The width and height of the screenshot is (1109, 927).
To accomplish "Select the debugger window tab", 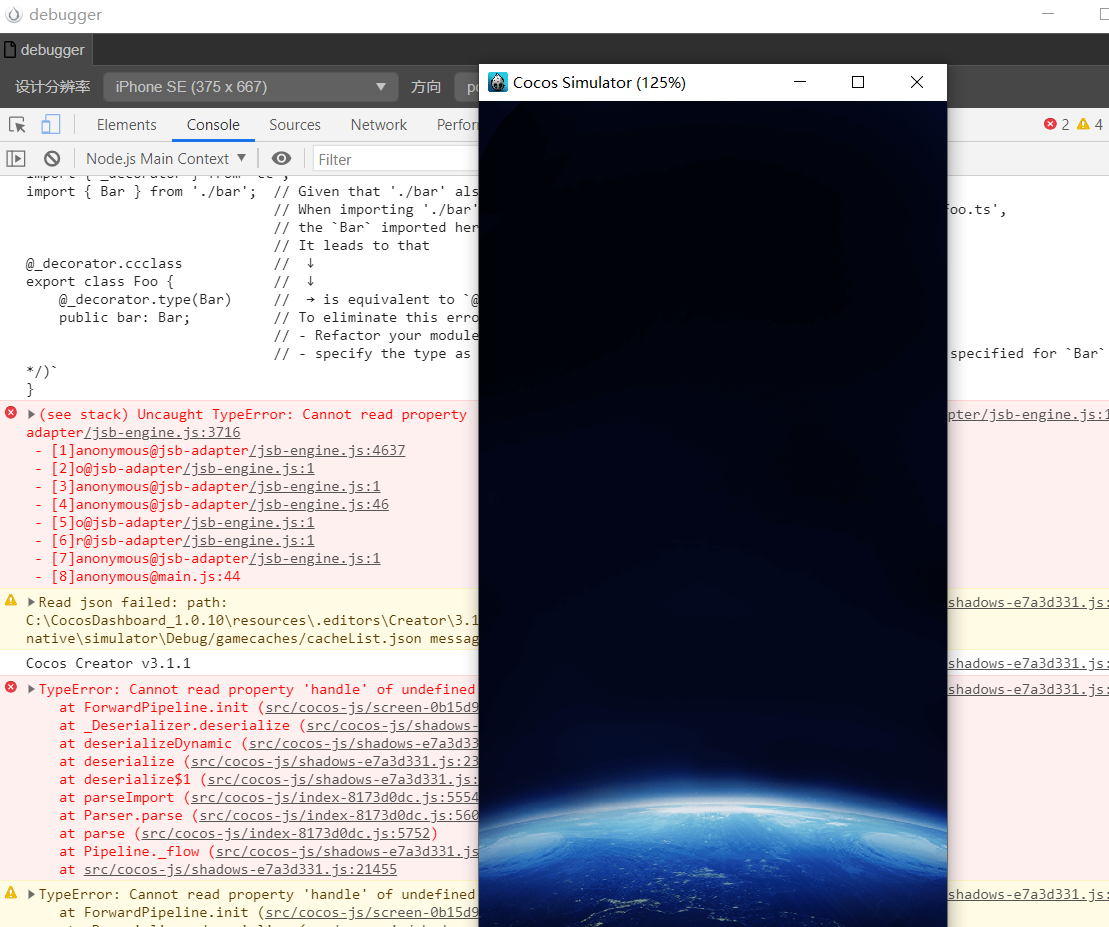I will click(46, 50).
